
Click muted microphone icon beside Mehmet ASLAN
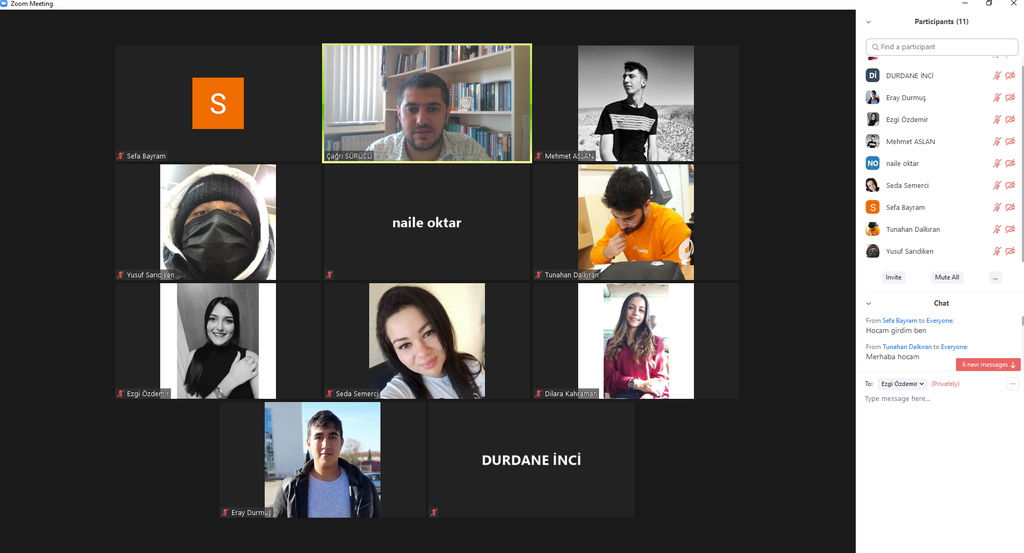[x=997, y=141]
